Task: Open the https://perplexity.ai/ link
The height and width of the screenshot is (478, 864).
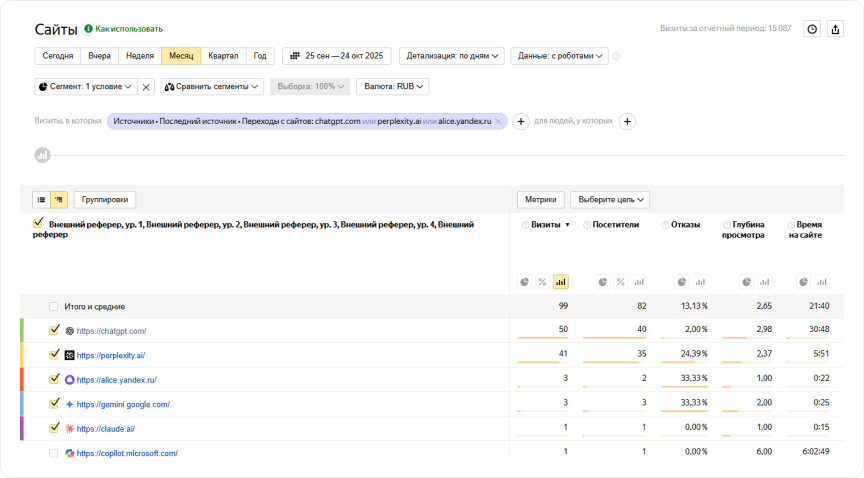Action: (x=111, y=355)
